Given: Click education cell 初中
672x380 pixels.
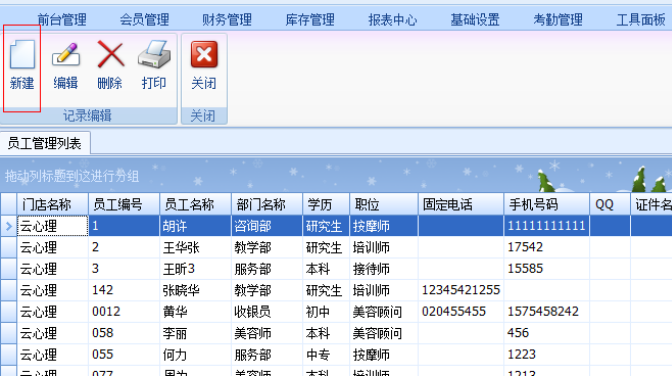Looking at the screenshot, I should pos(326,311).
